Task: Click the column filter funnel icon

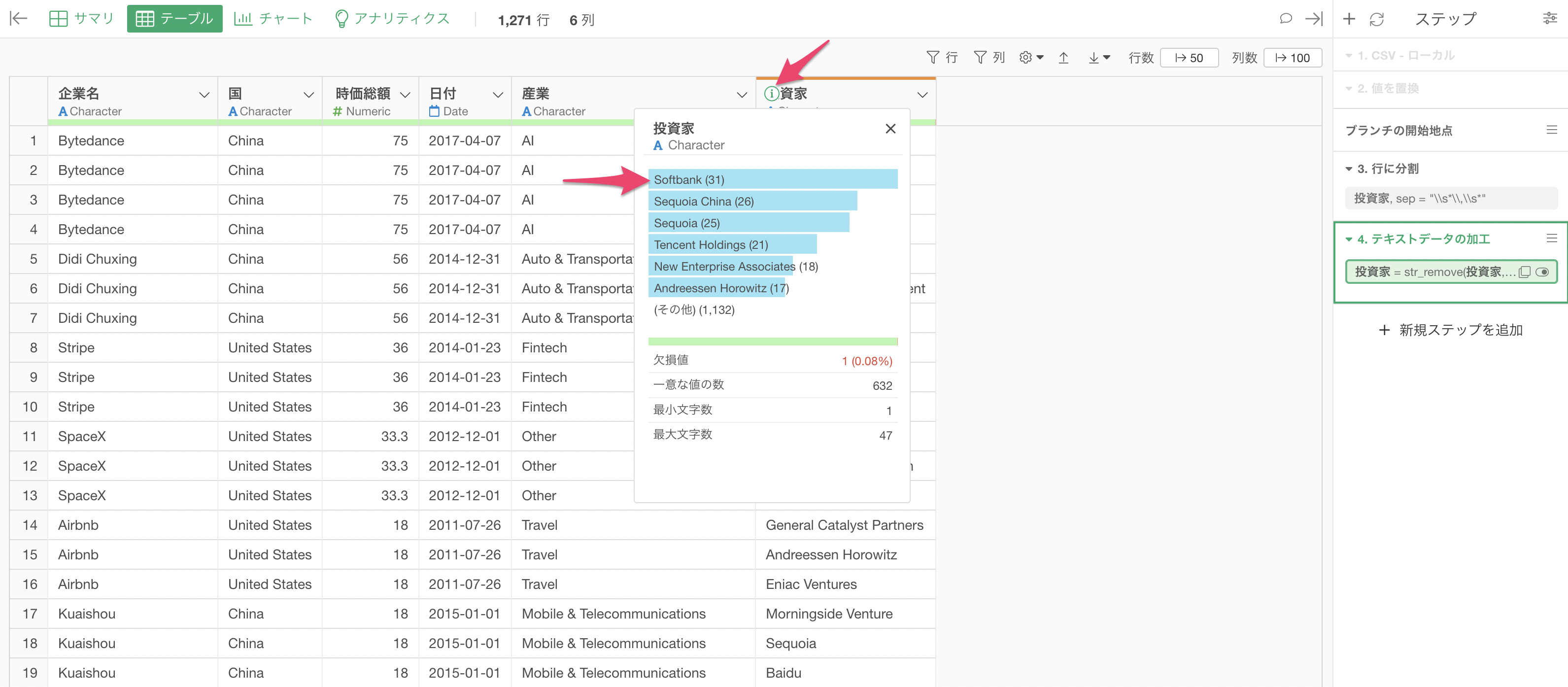Action: click(980, 57)
